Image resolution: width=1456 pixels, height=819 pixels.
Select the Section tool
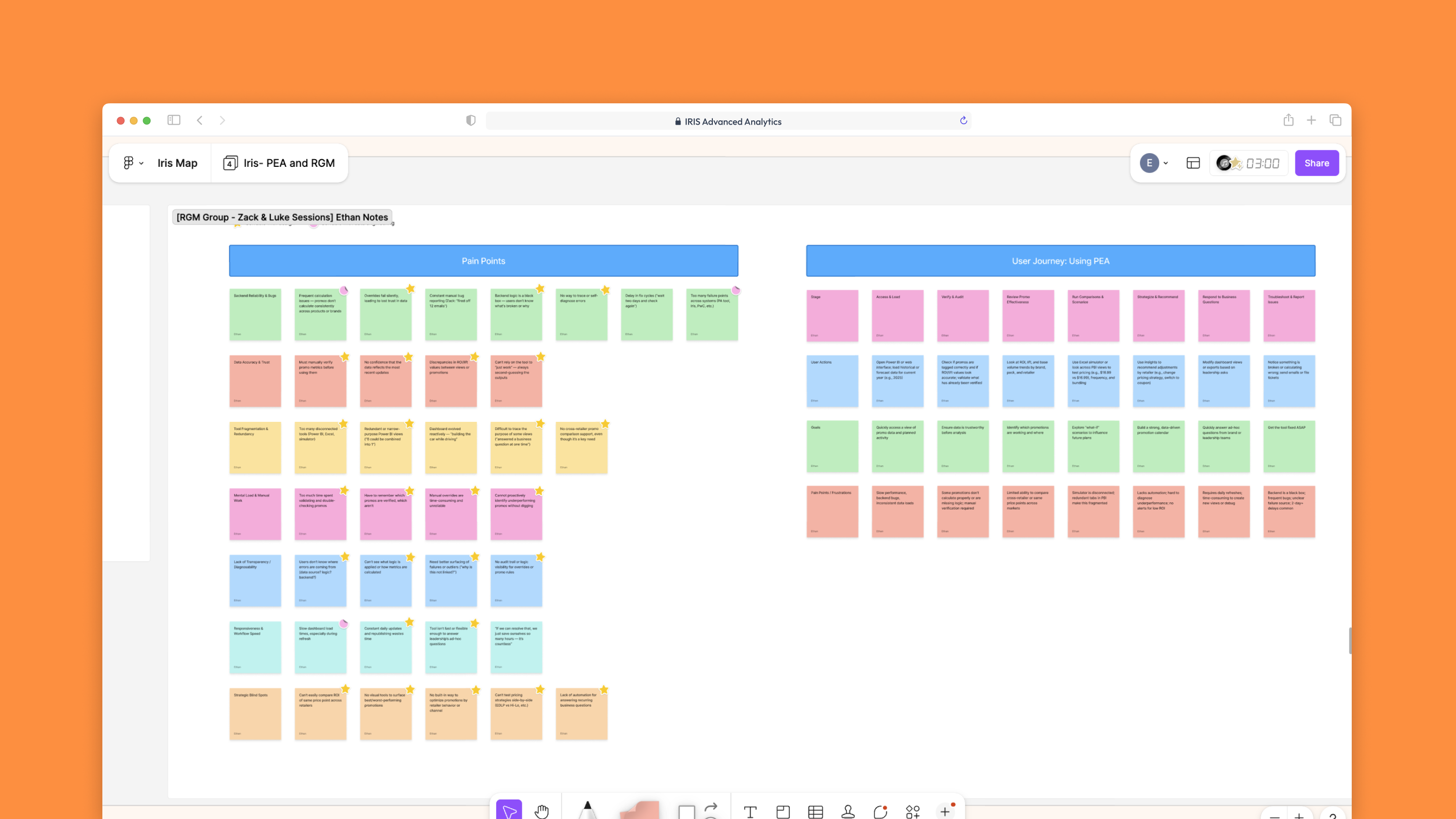click(783, 811)
